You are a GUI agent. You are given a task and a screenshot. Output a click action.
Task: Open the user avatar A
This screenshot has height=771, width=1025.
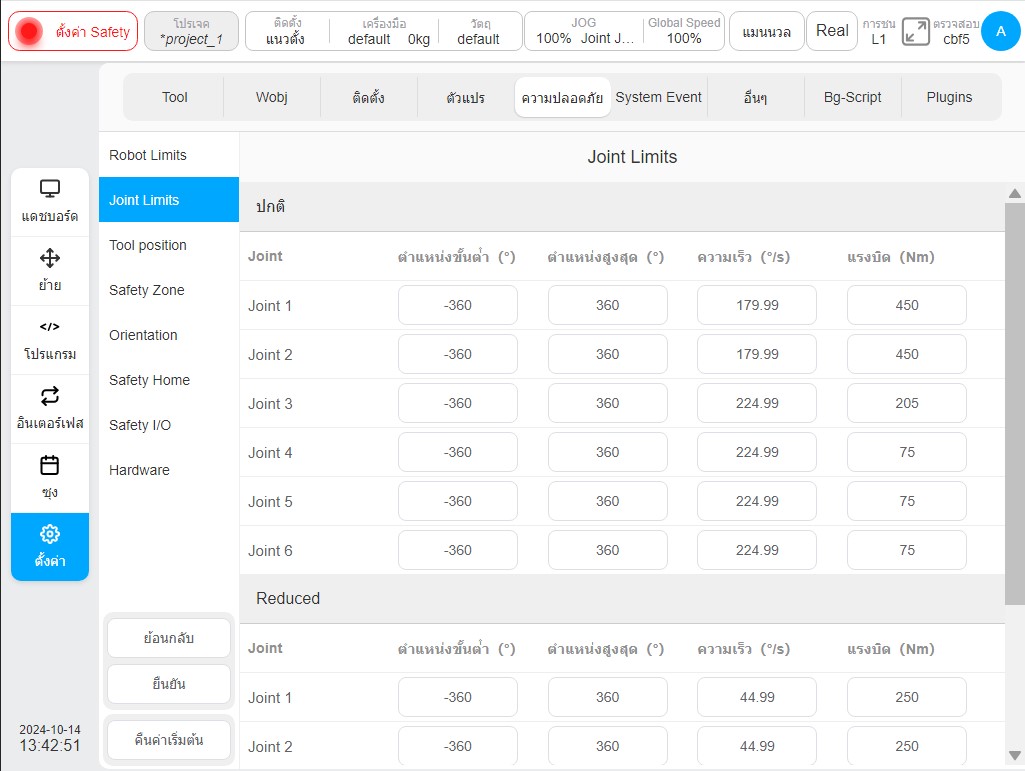pos(1000,31)
